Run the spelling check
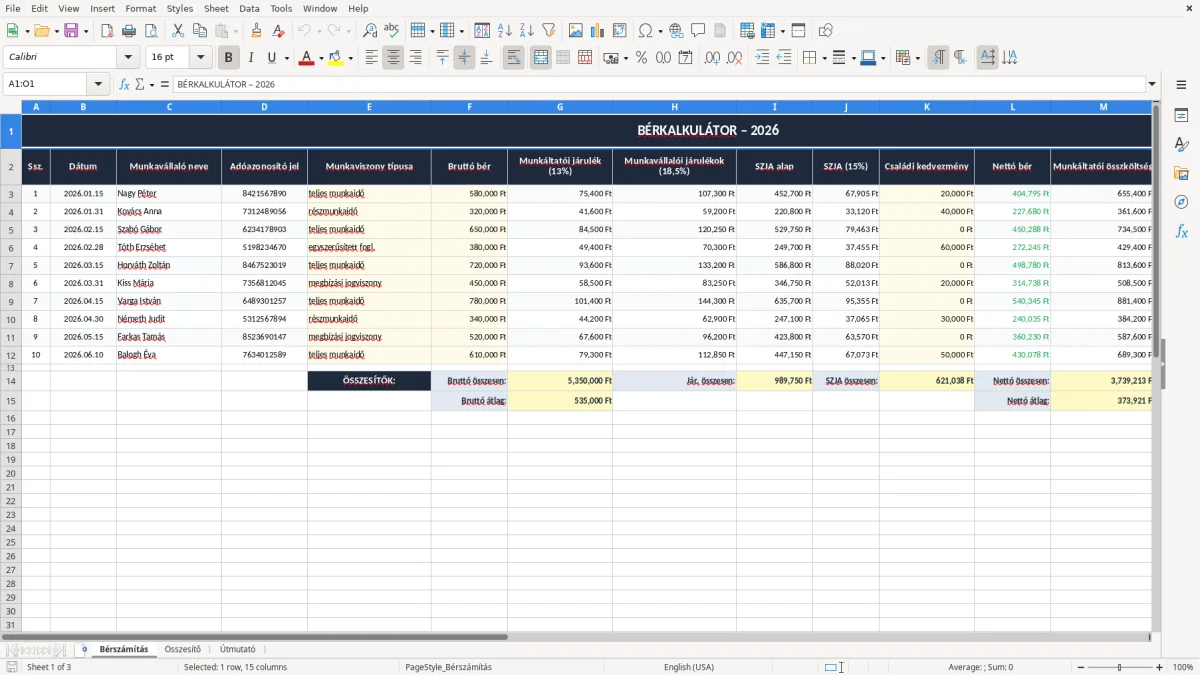The image size is (1200, 675). (392, 31)
